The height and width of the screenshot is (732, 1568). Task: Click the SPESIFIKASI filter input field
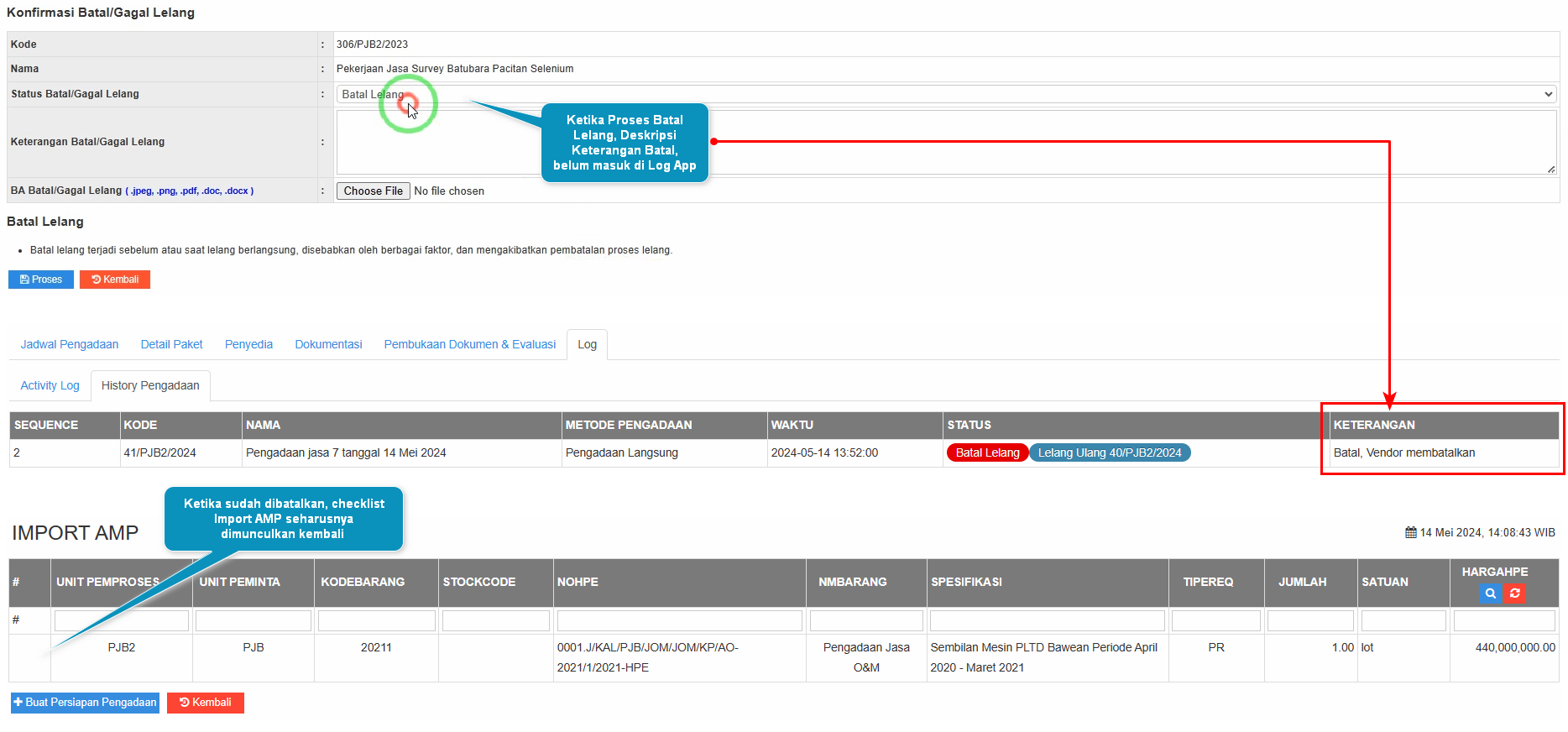(x=1047, y=621)
